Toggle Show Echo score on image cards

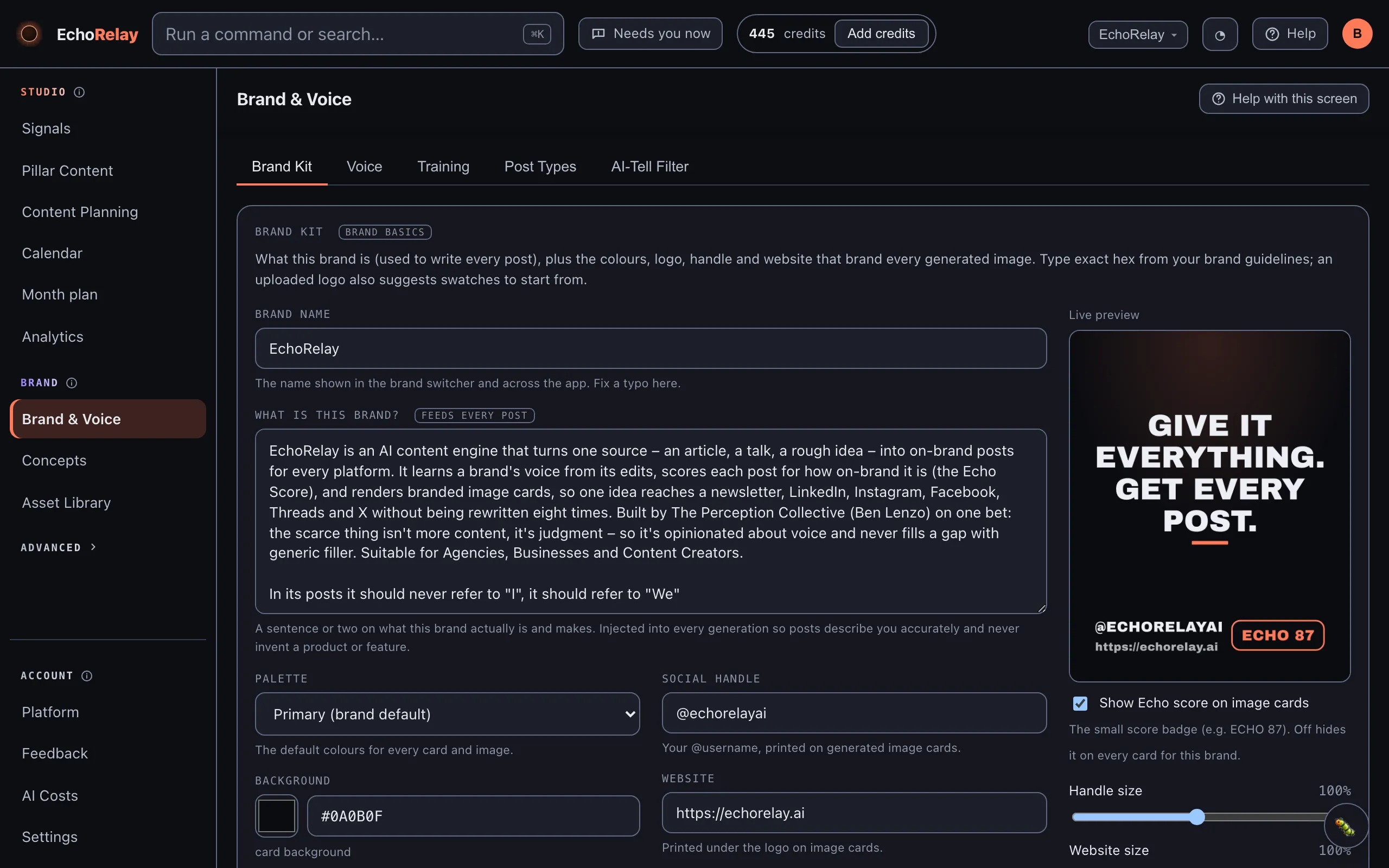1080,703
